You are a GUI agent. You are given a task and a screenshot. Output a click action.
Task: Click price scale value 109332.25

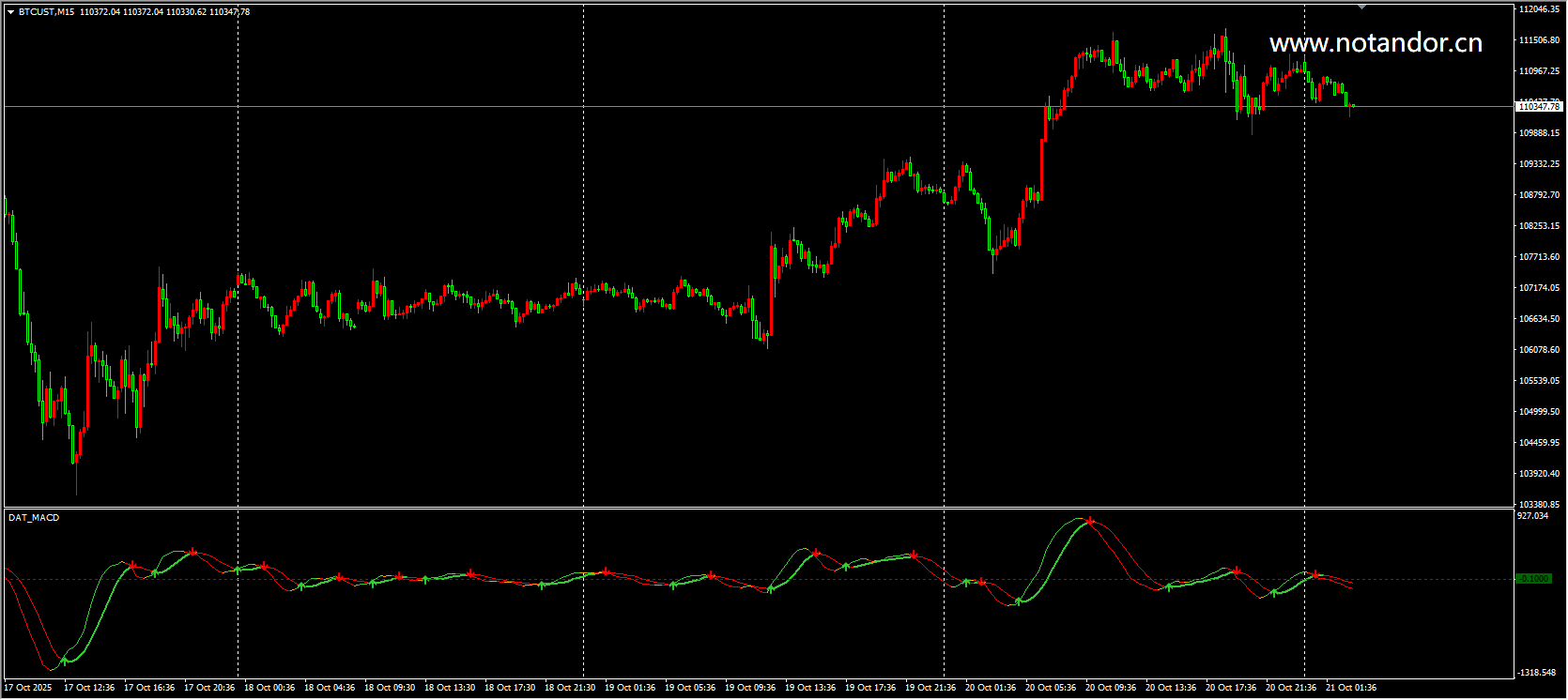pos(1540,164)
